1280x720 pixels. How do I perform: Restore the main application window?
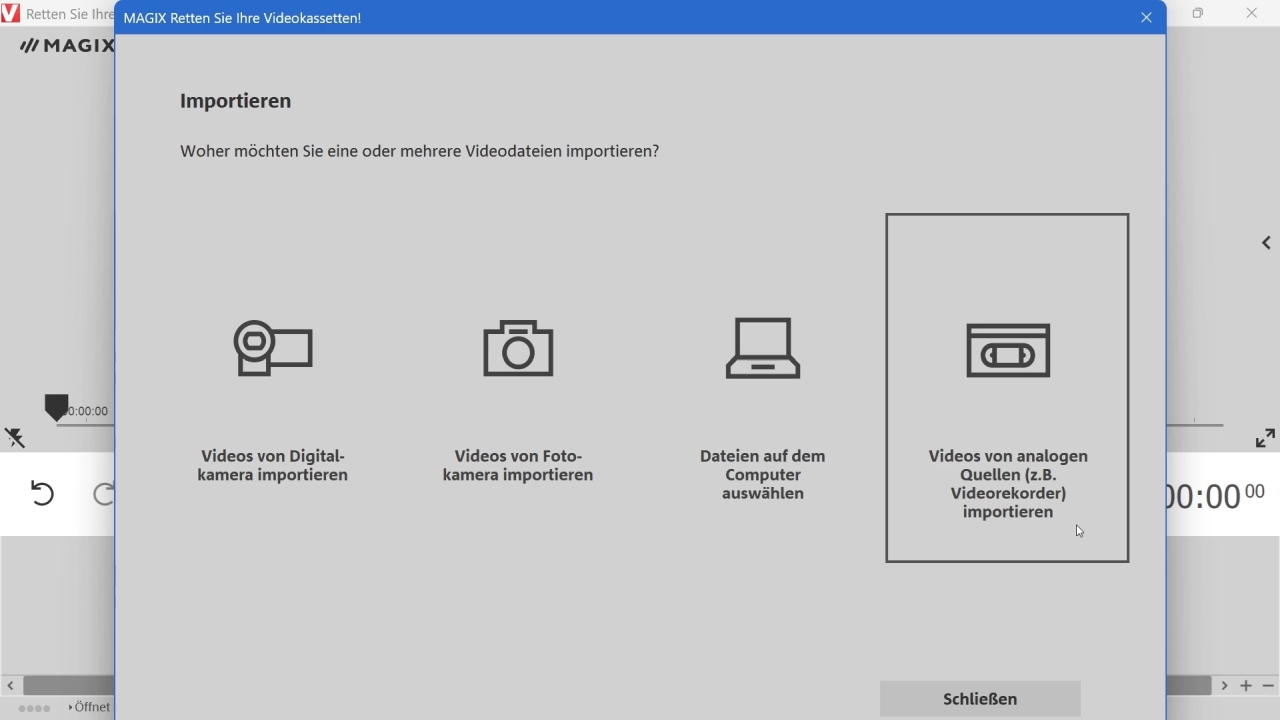point(1198,13)
